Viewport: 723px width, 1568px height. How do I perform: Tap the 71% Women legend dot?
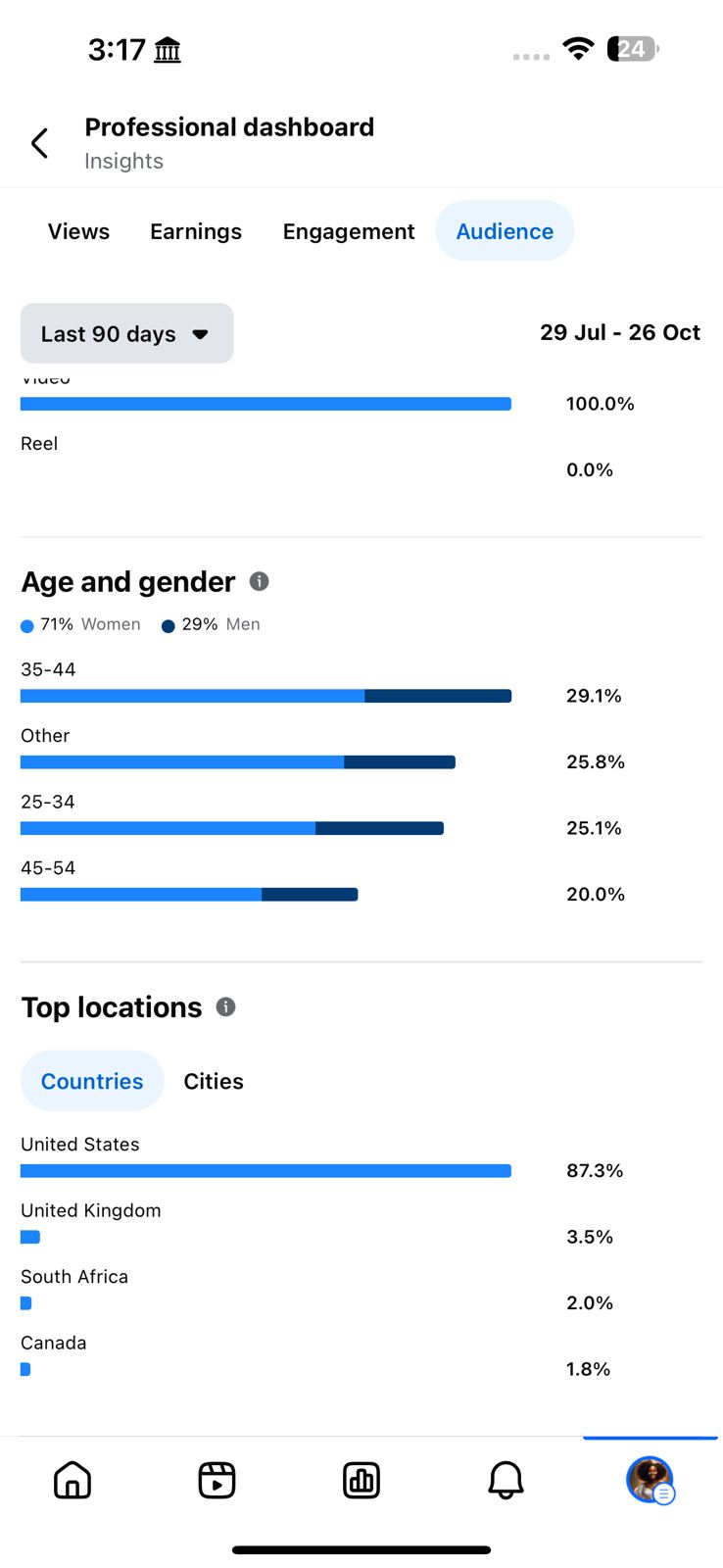point(27,626)
